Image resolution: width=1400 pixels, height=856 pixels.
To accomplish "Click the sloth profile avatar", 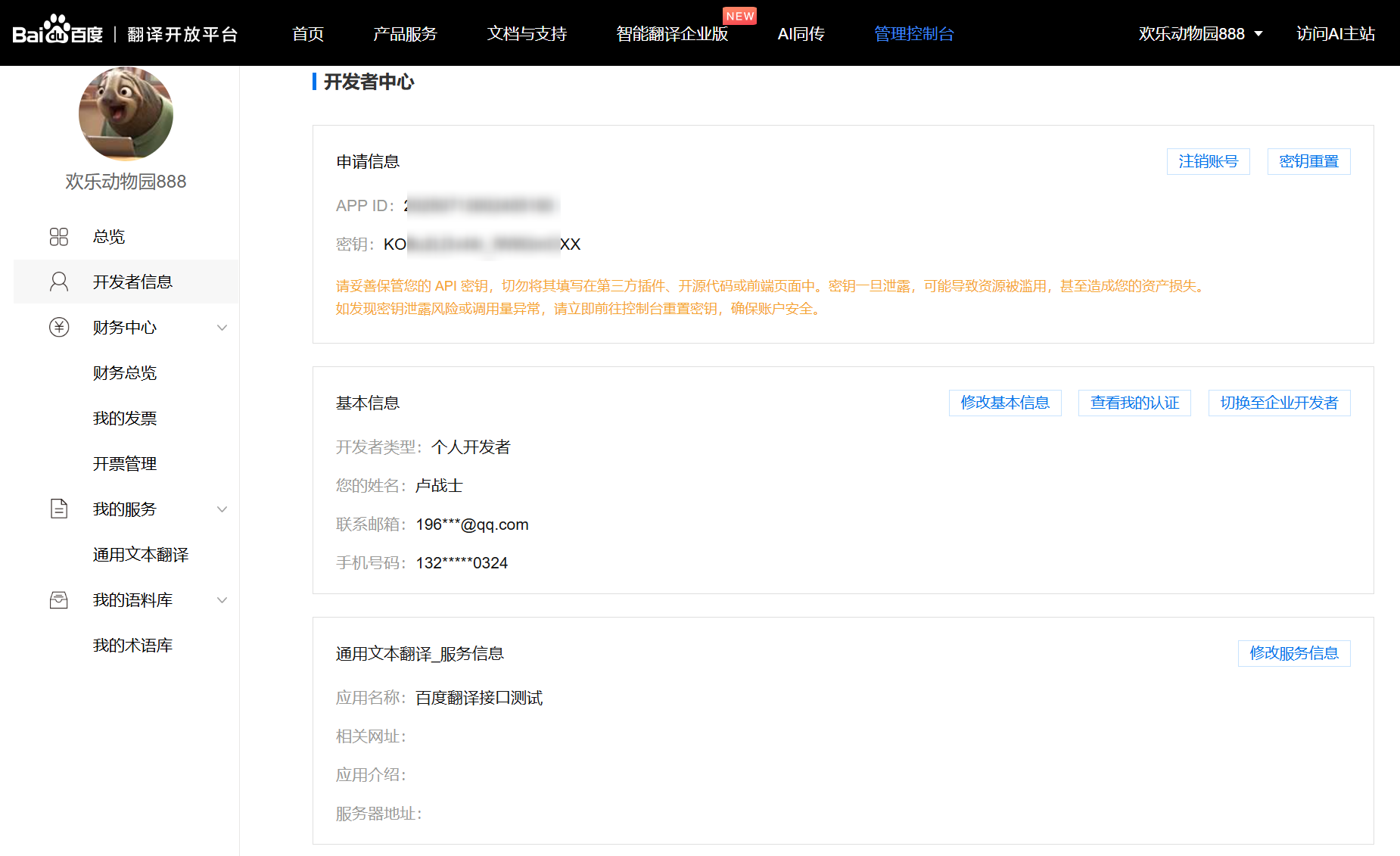I will (x=126, y=114).
